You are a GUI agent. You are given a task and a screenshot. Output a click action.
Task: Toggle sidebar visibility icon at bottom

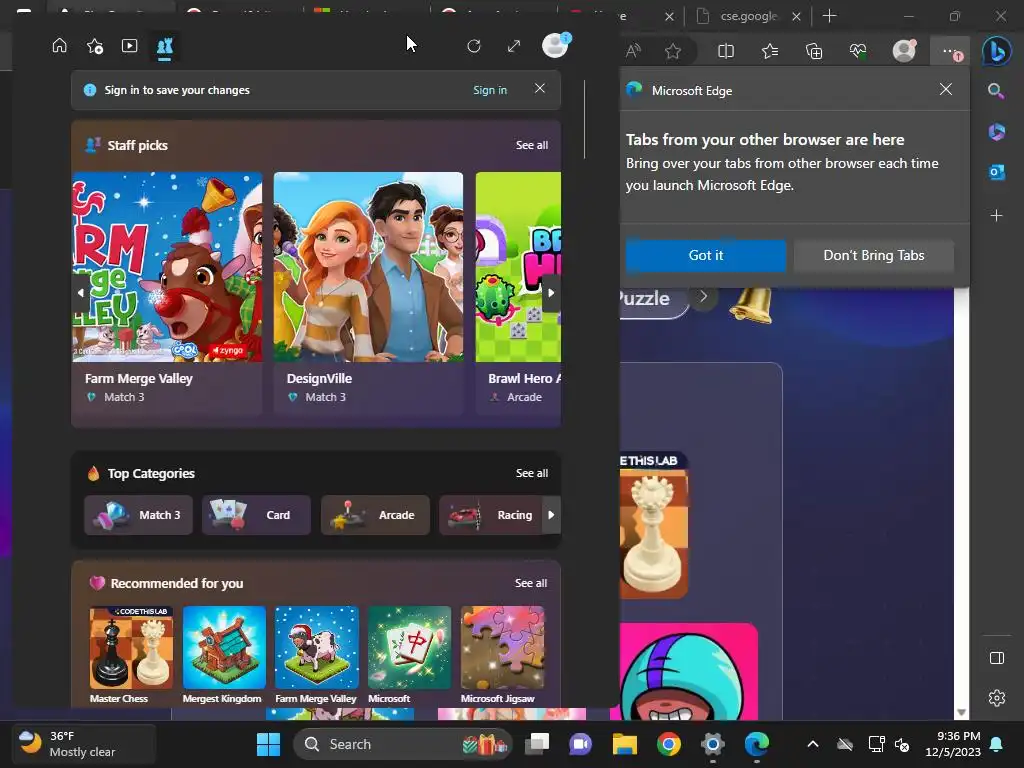pyautogui.click(x=997, y=658)
